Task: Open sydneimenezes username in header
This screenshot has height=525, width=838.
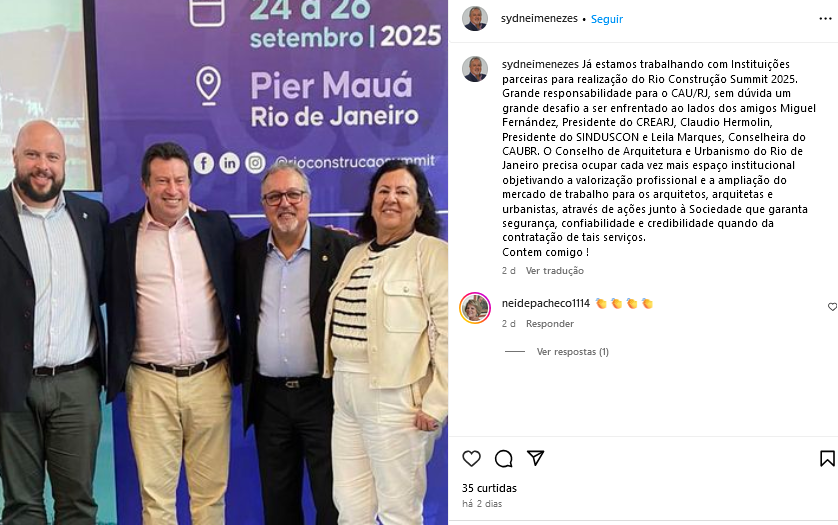Action: click(x=539, y=18)
